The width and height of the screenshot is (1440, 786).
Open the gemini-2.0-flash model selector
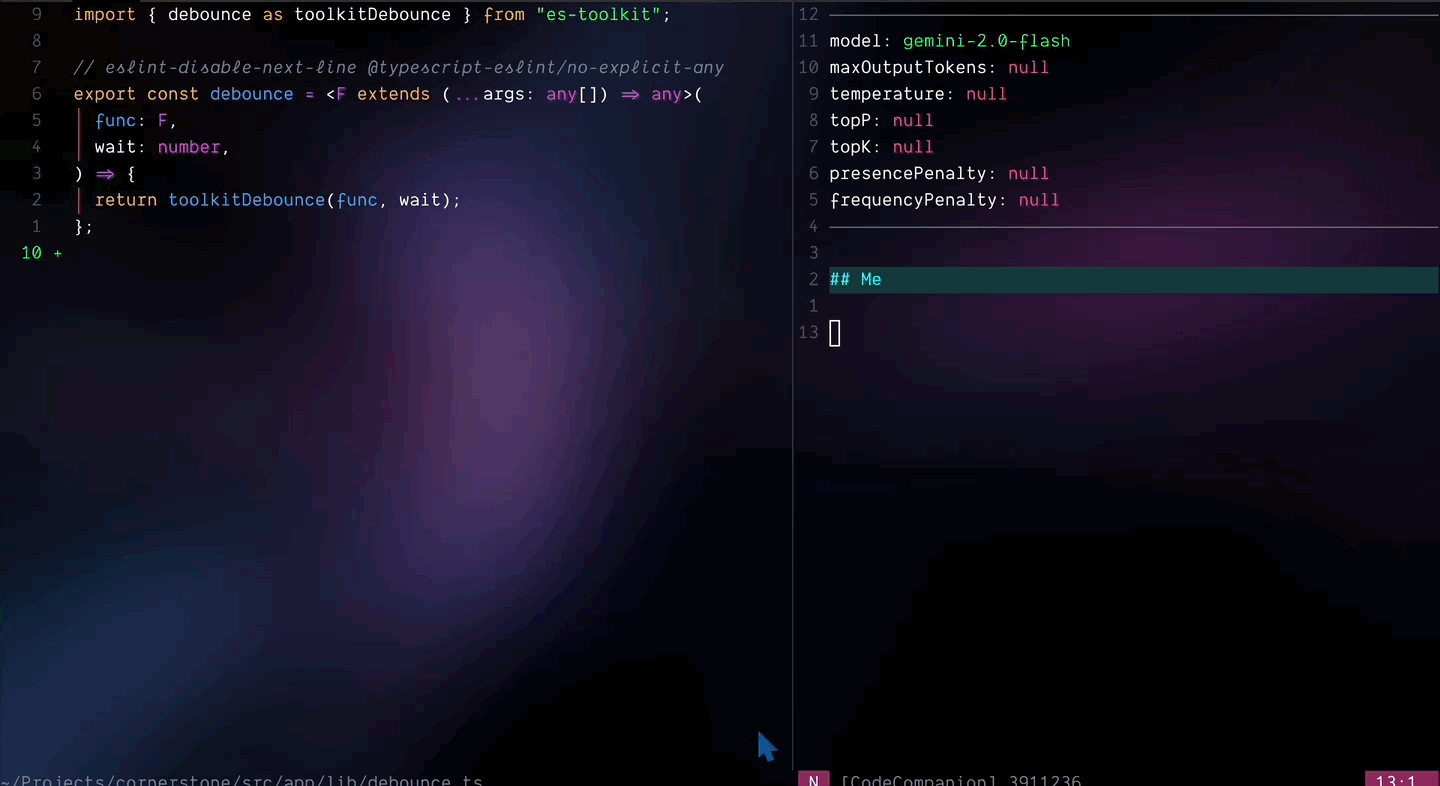tap(986, 41)
